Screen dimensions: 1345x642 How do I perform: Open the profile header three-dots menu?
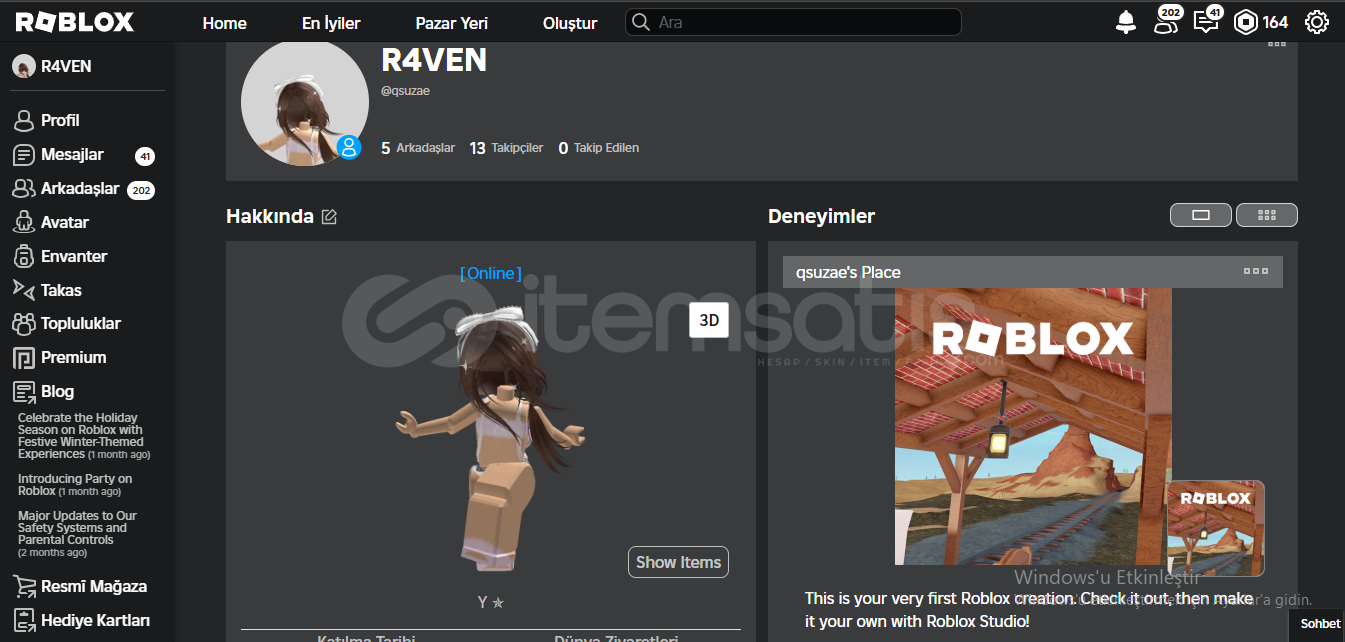(x=1277, y=44)
